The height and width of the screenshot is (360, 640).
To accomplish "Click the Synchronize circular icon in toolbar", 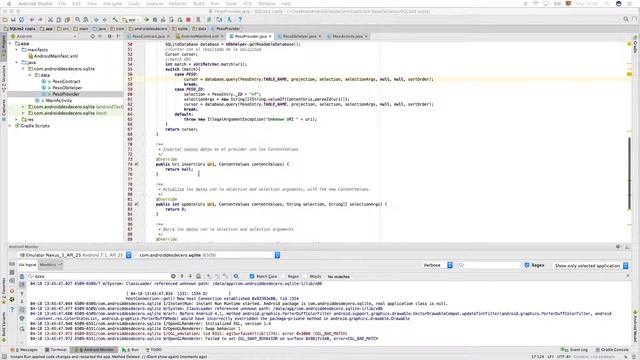I will (21, 20).
